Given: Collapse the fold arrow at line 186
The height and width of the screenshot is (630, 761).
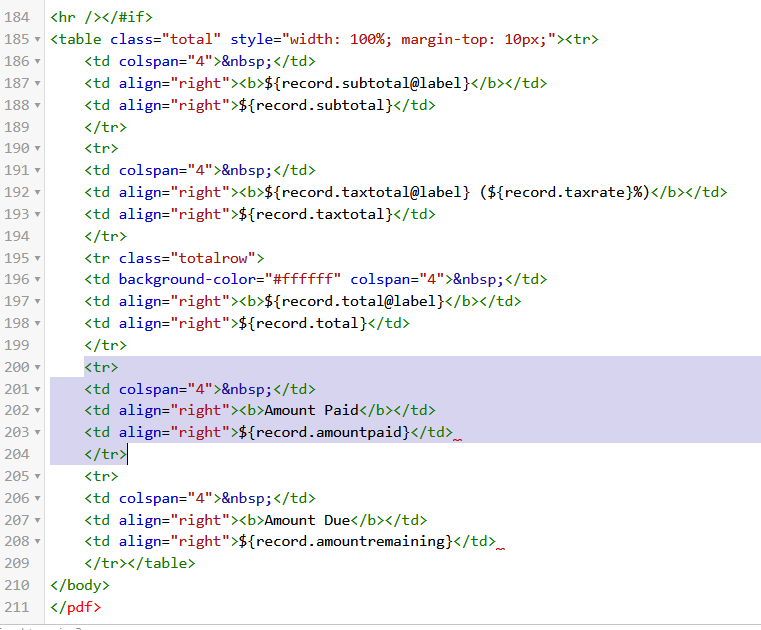Looking at the screenshot, I should pyautogui.click(x=37, y=62).
